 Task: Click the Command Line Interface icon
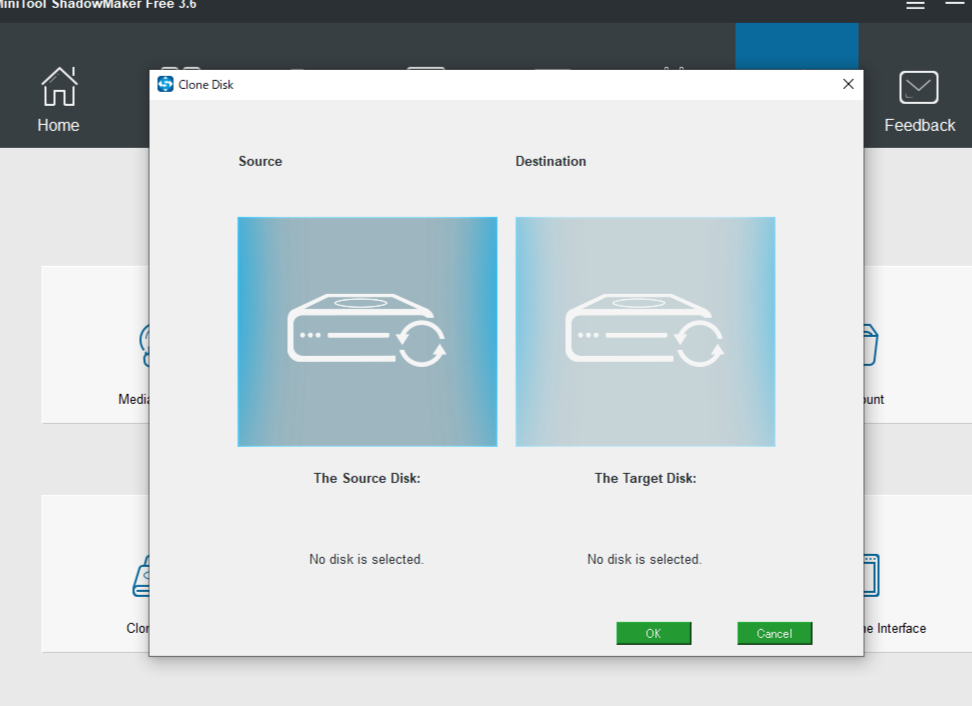click(870, 575)
